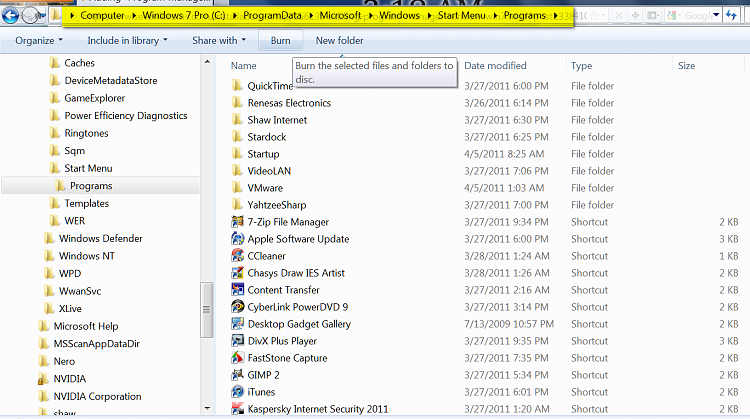Click the New folder button

(339, 41)
